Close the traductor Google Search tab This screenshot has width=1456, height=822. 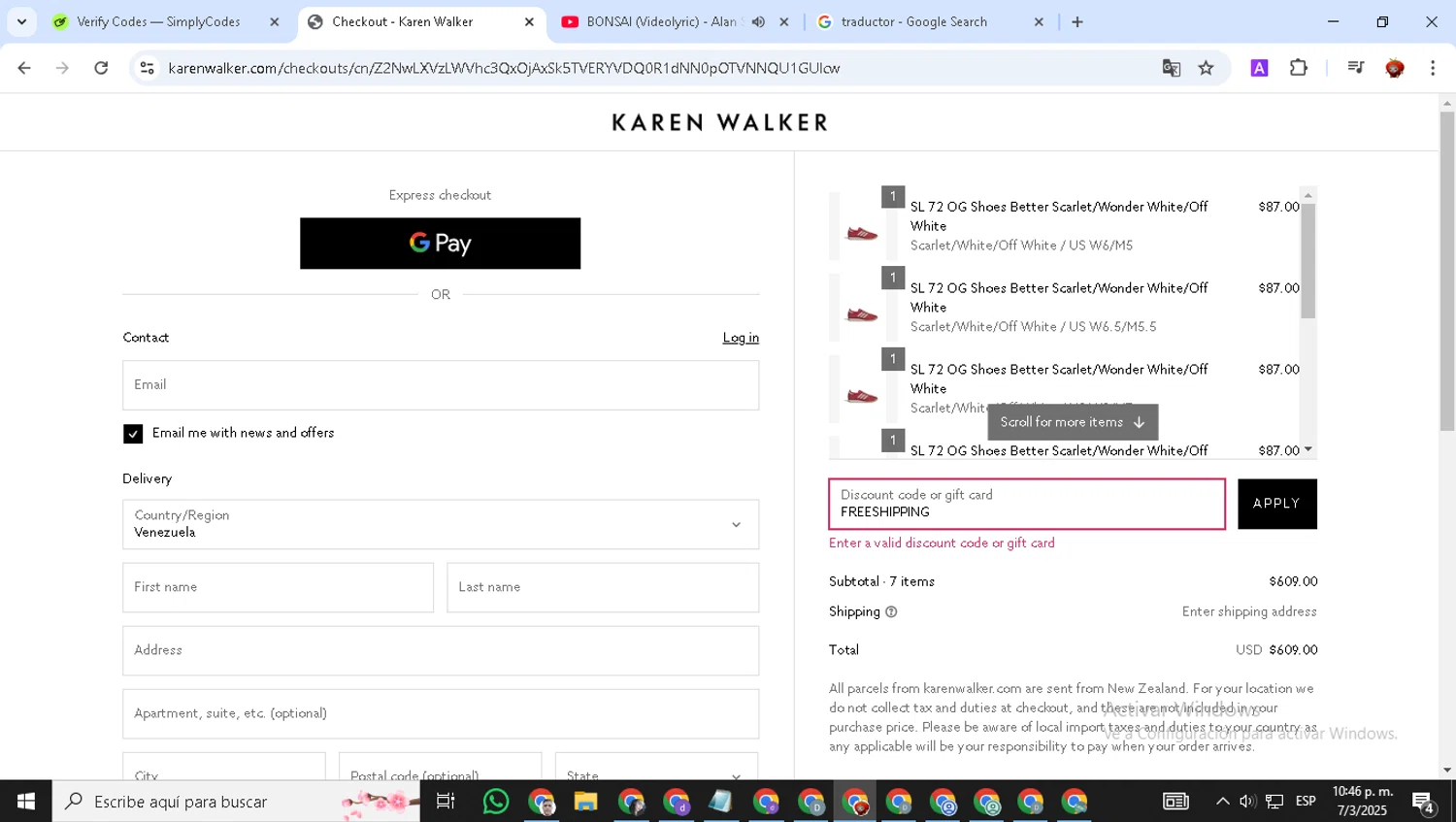1039,21
